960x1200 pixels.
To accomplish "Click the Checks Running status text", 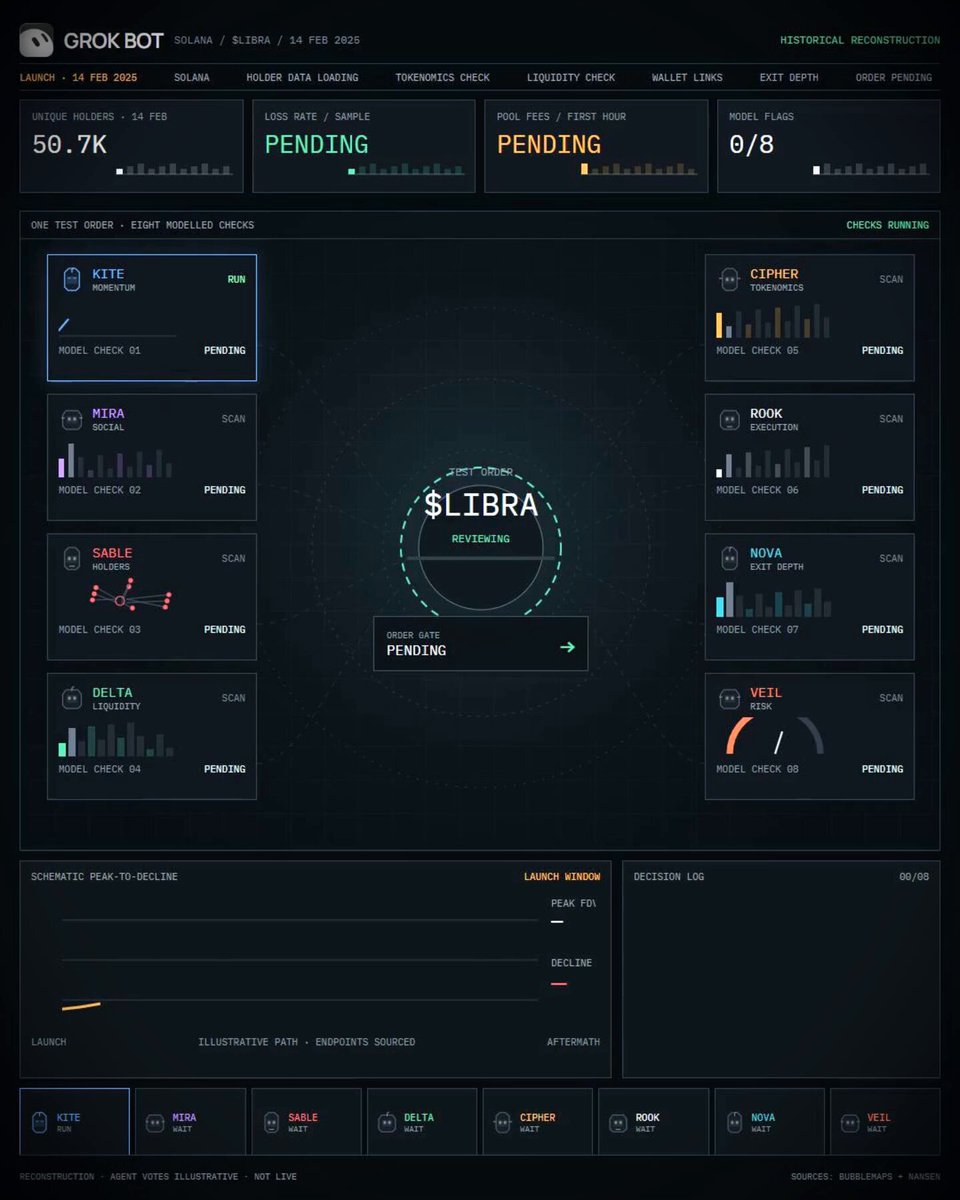I will [888, 225].
